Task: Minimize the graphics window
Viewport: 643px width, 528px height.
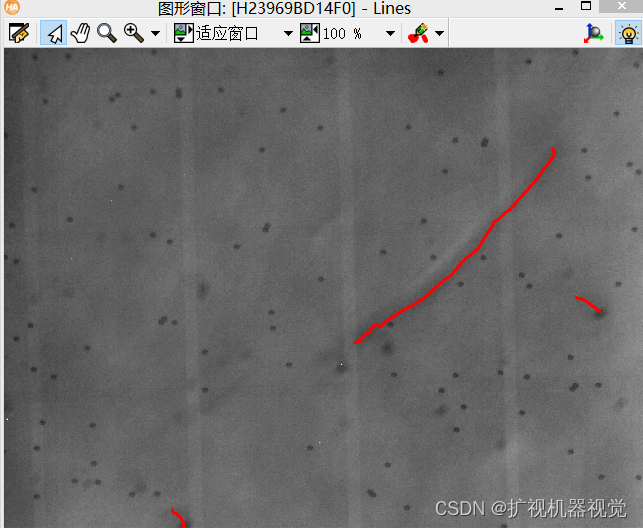Action: tap(559, 8)
